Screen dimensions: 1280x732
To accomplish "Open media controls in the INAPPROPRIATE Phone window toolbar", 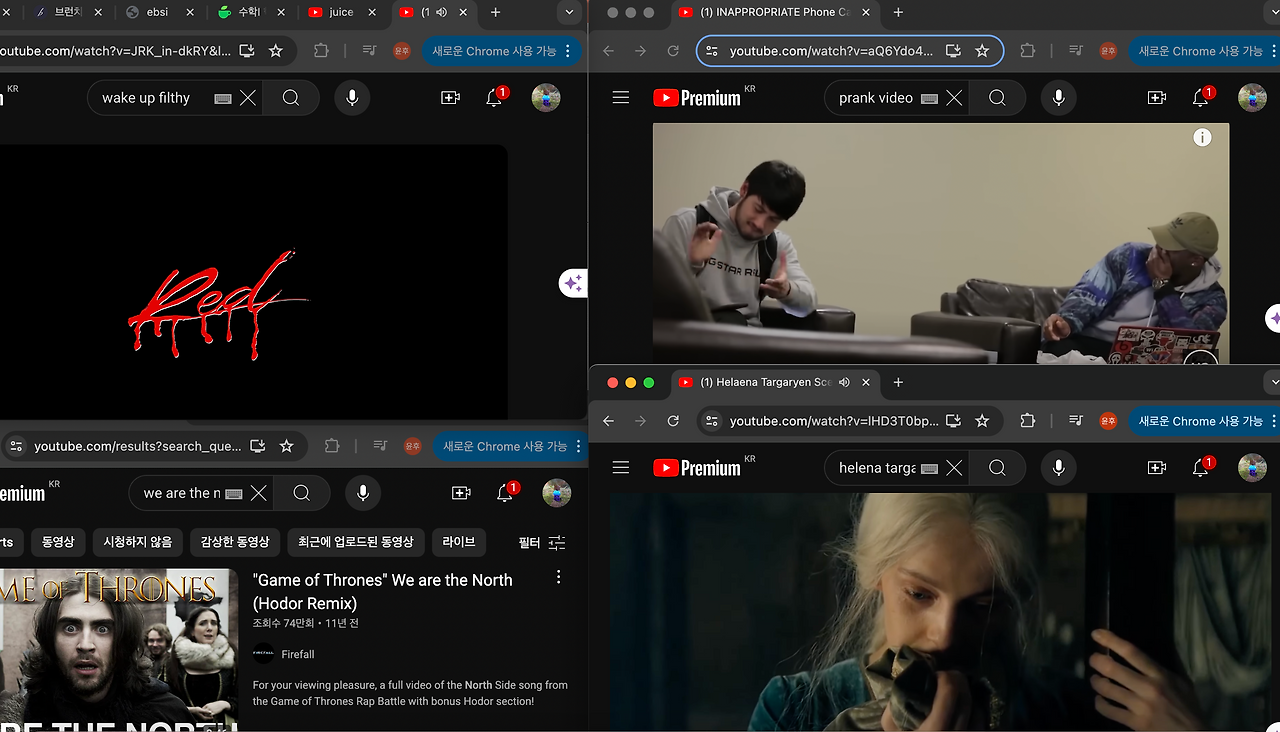I will 1076,51.
